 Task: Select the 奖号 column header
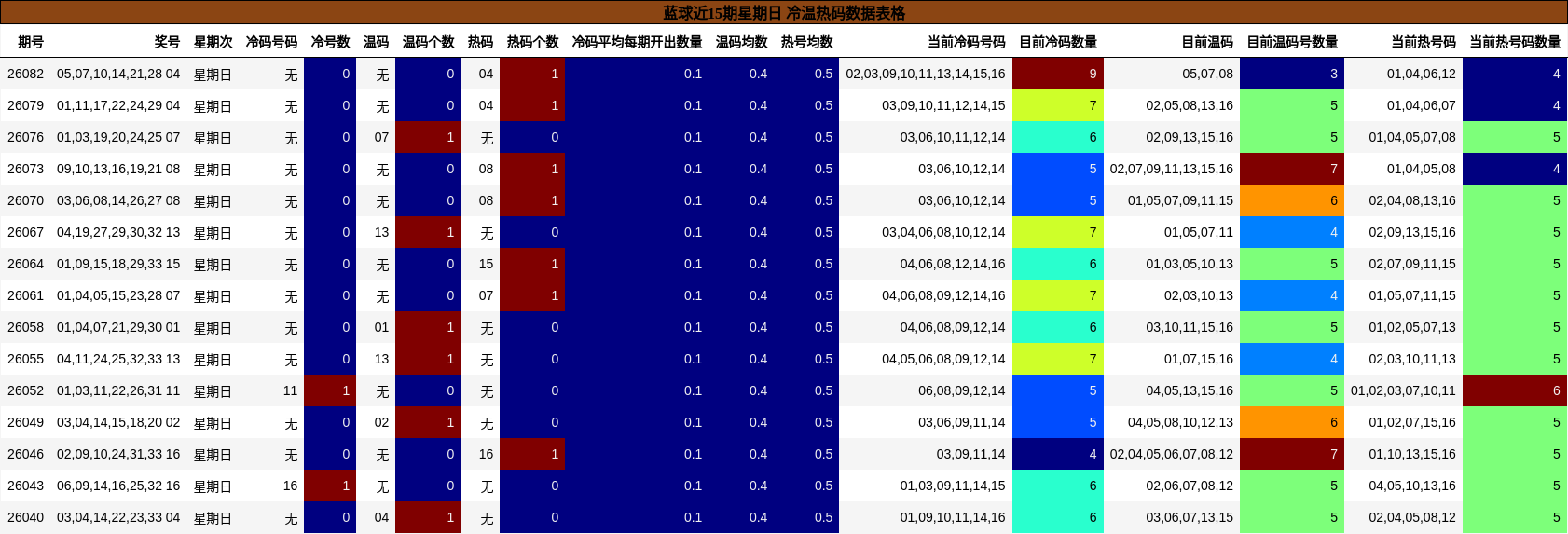point(167,42)
